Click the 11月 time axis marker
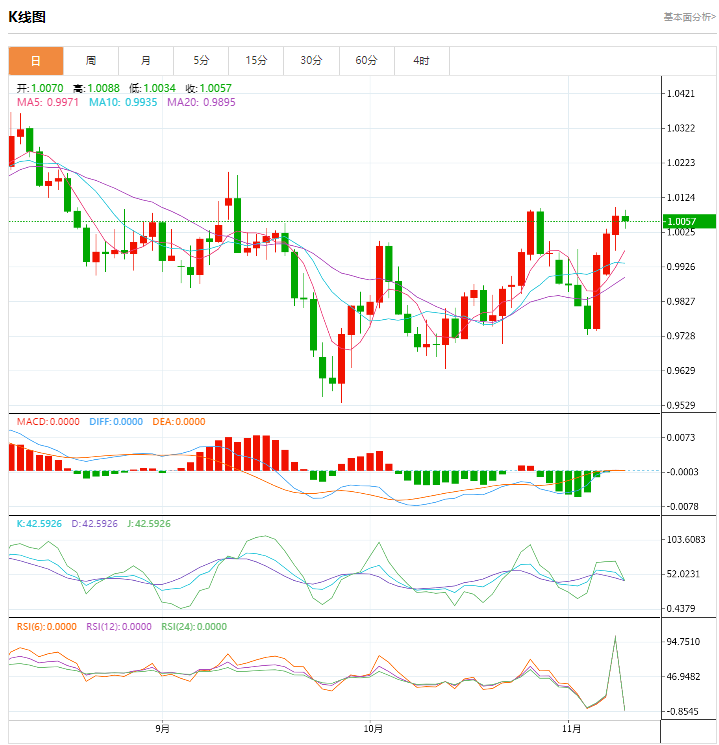Screen dimensions: 719x745 (x=571, y=728)
